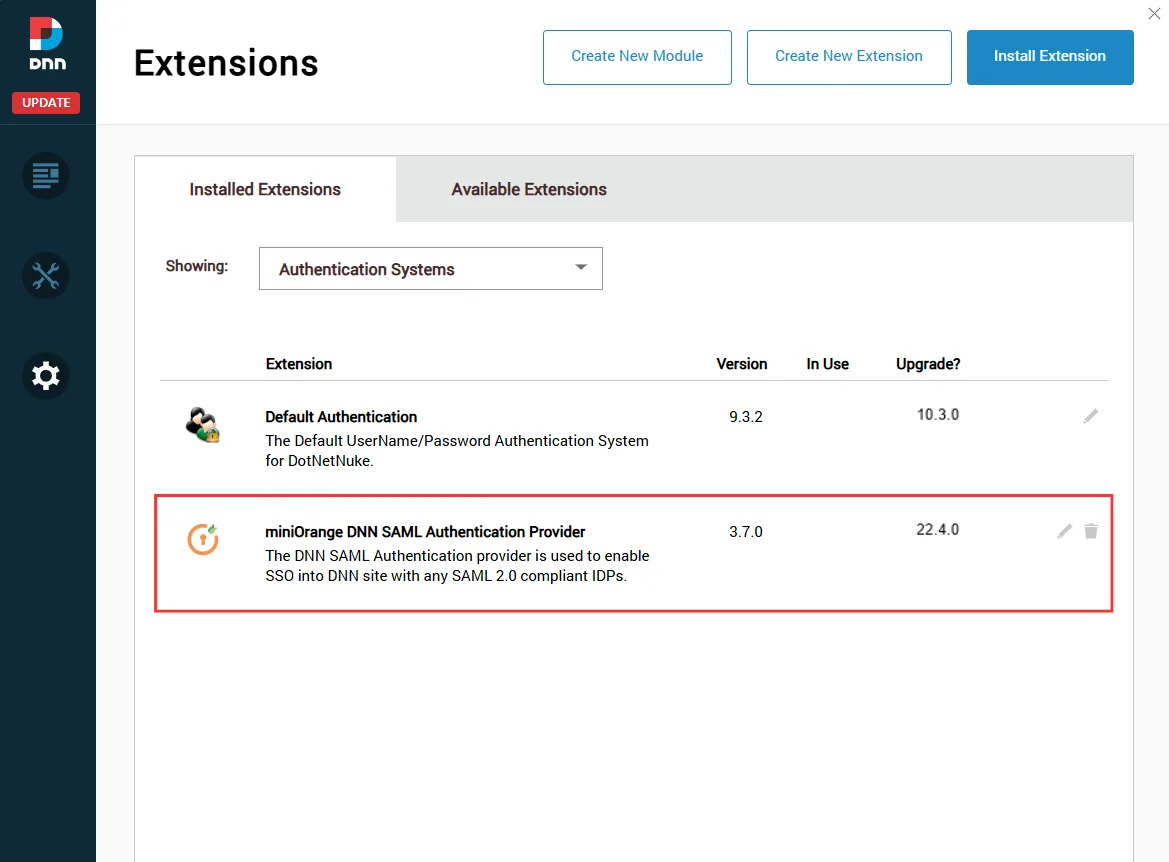1169x862 pixels.
Task: Click miniOrange DNN SAML Authentication Provider title
Action: tap(425, 532)
